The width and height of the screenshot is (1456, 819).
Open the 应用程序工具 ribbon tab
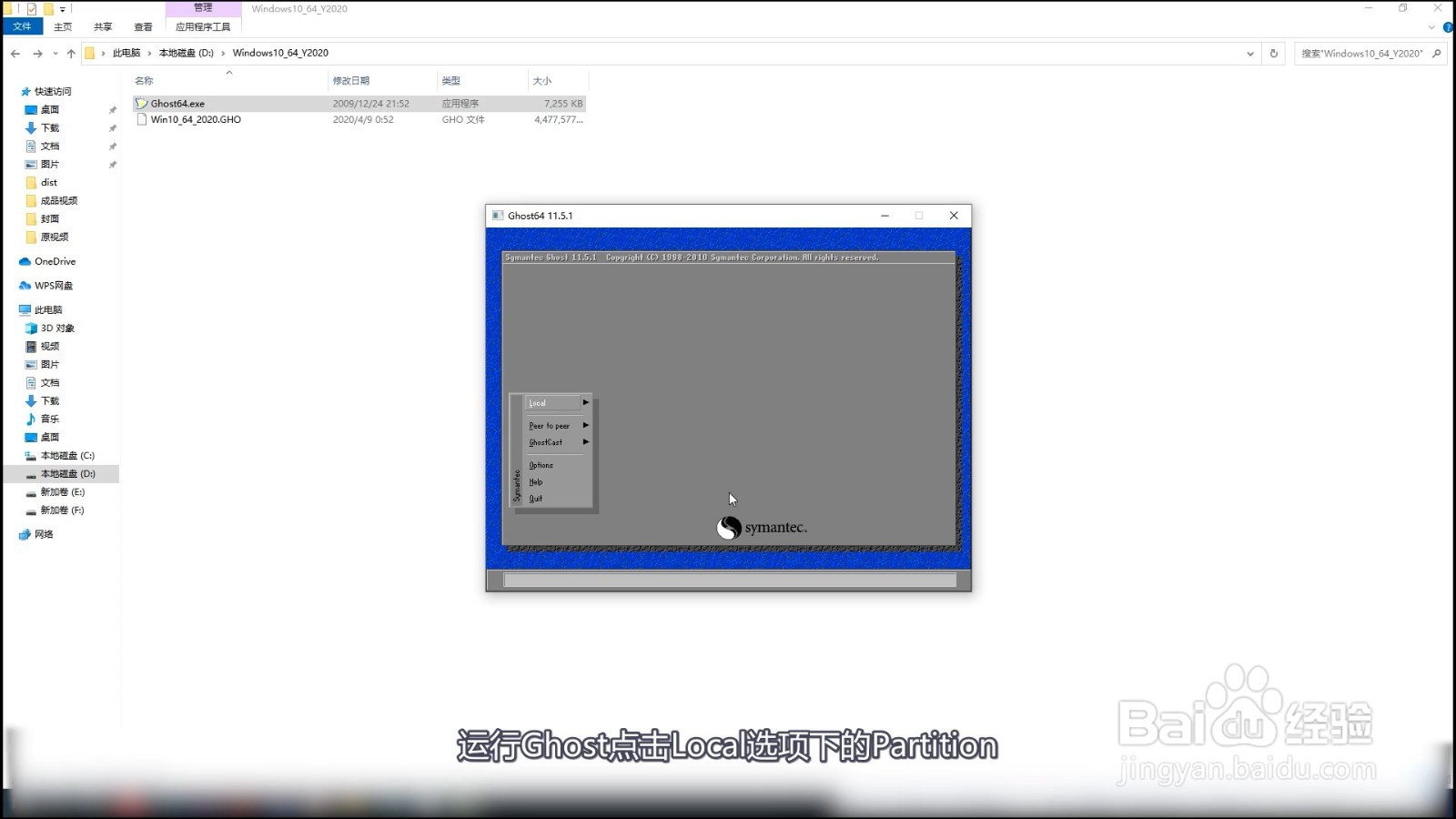pos(203,26)
